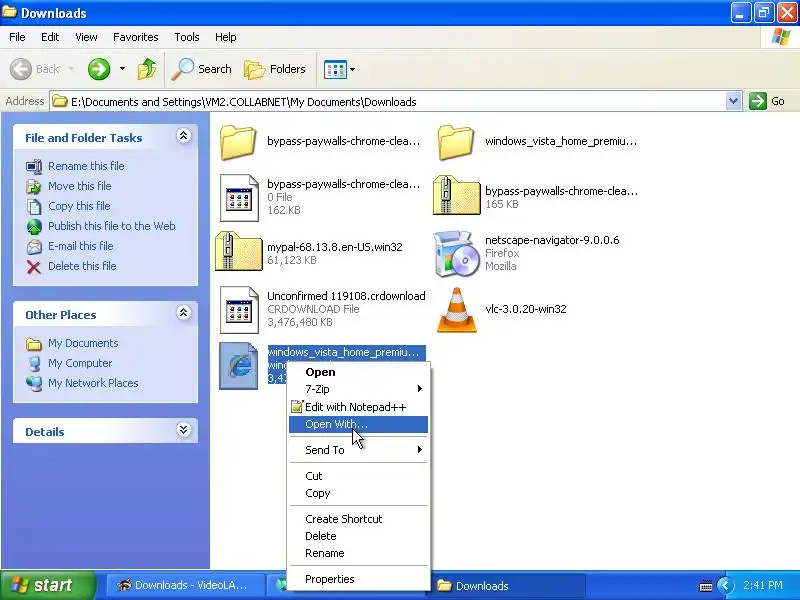Choose Edit with Notepad++
The height and width of the screenshot is (600, 800).
[x=358, y=407]
